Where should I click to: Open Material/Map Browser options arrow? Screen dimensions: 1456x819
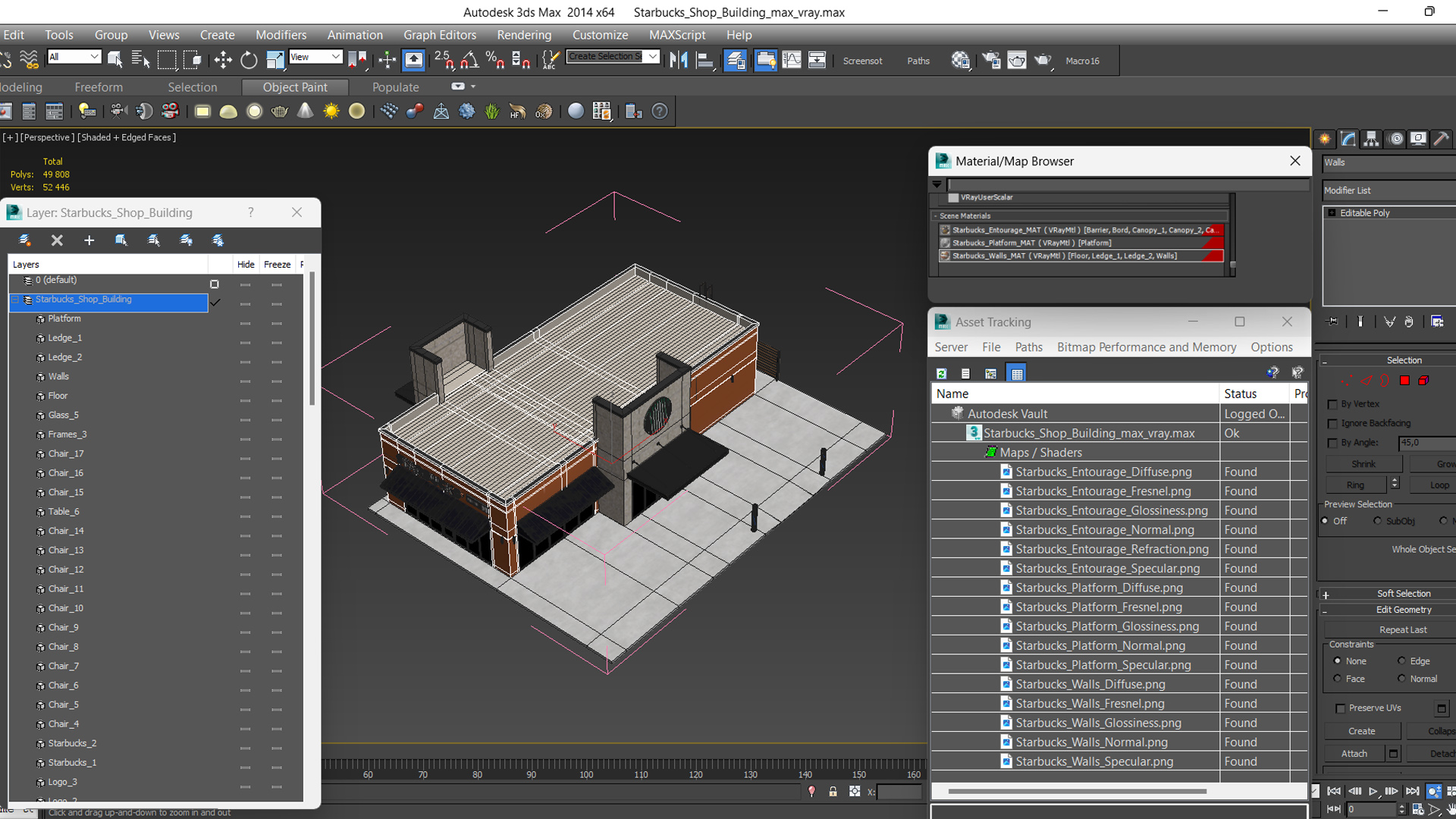(937, 184)
